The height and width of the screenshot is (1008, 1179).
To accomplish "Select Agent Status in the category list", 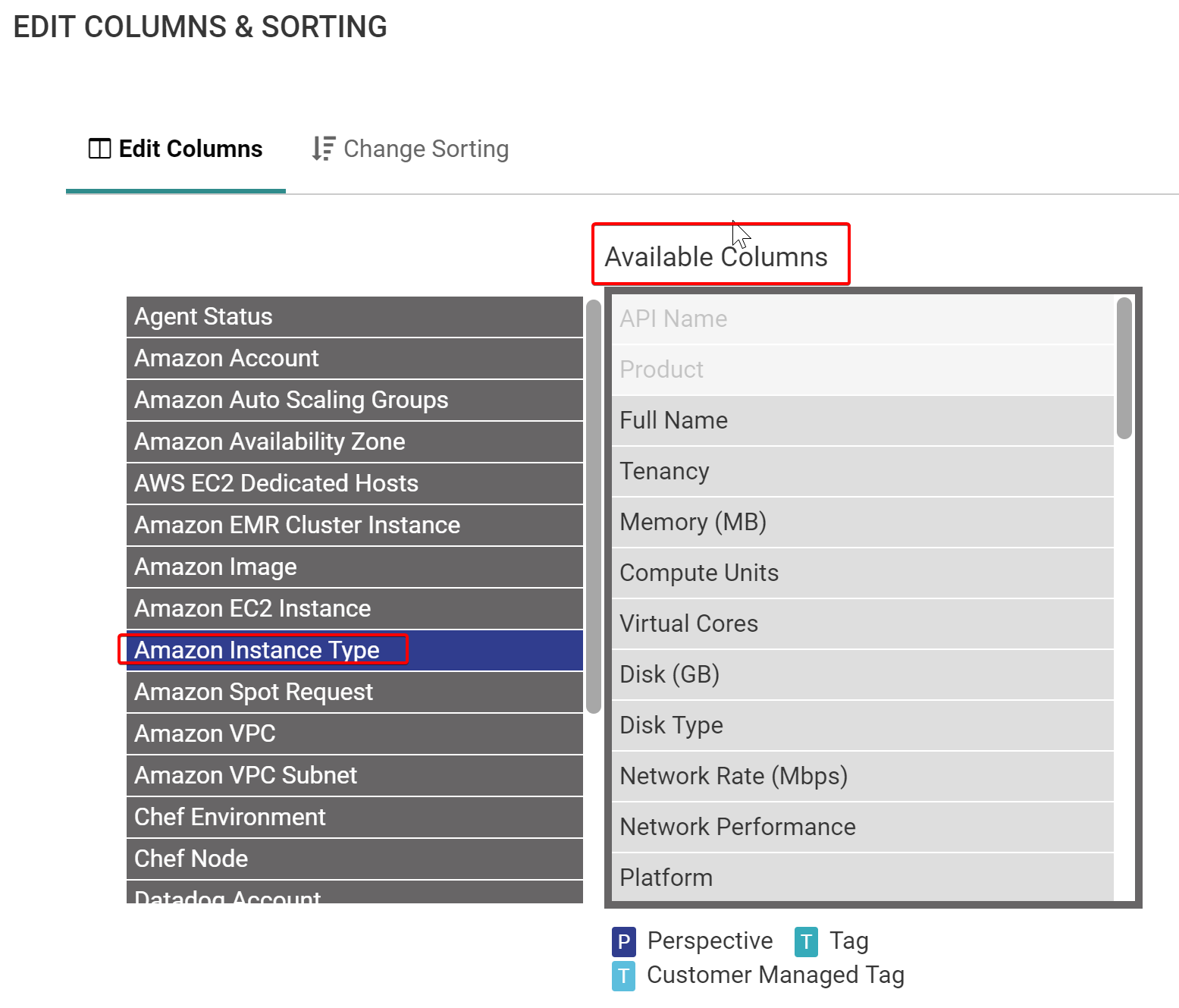I will pos(354,317).
